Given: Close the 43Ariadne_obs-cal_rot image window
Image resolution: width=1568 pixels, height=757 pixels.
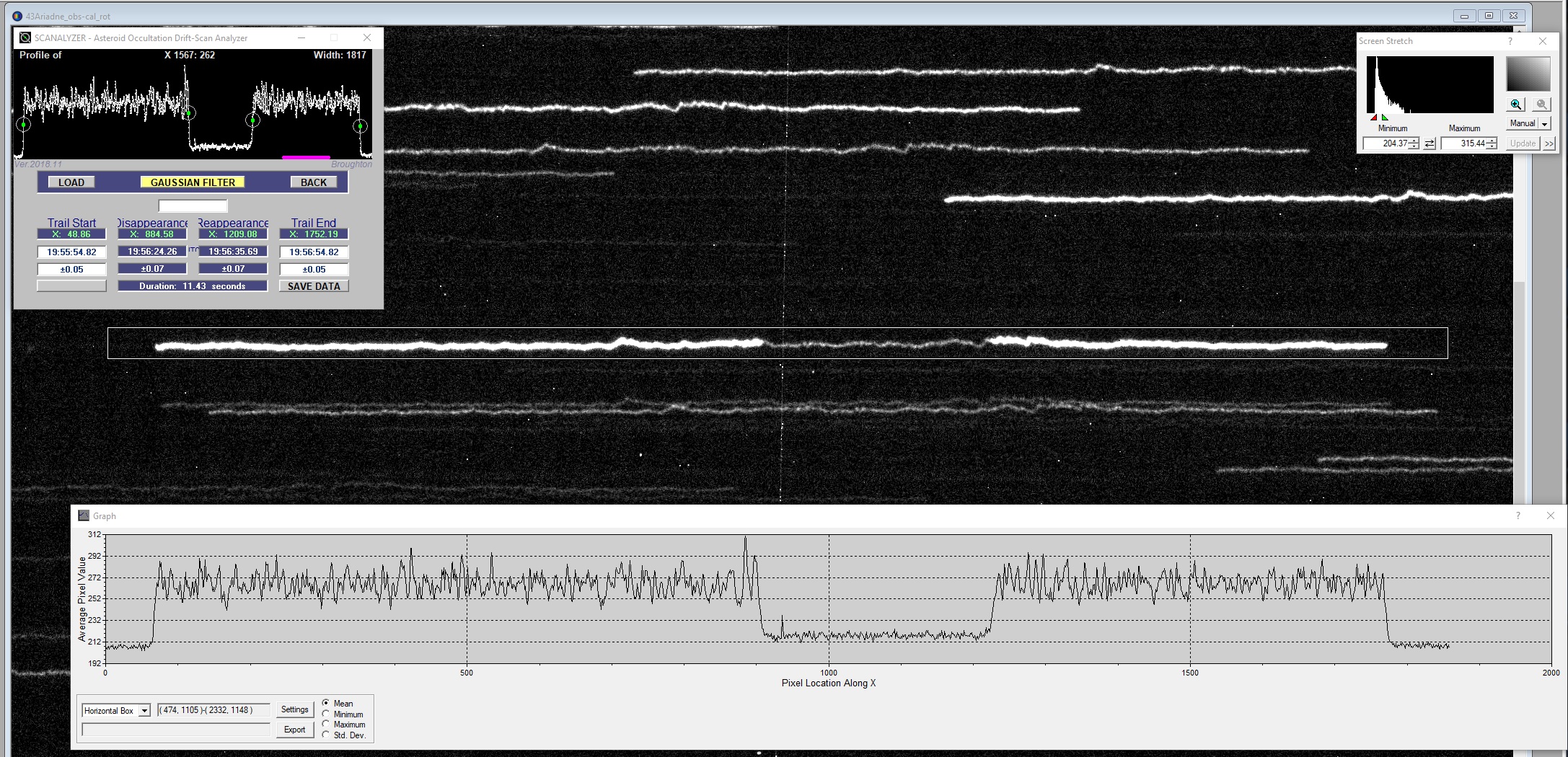Looking at the screenshot, I should (x=1513, y=16).
